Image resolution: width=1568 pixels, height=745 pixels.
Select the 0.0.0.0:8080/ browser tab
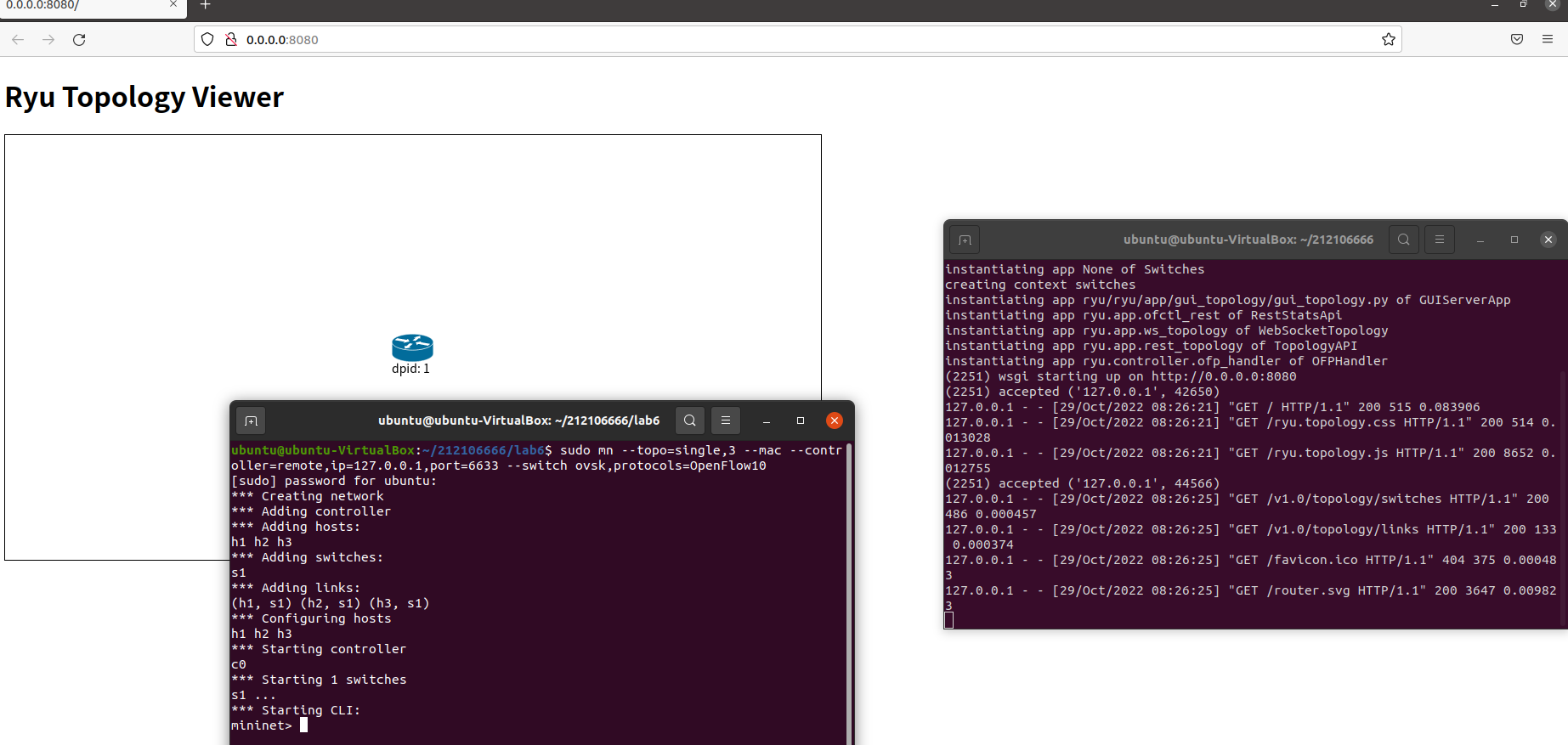[x=93, y=7]
